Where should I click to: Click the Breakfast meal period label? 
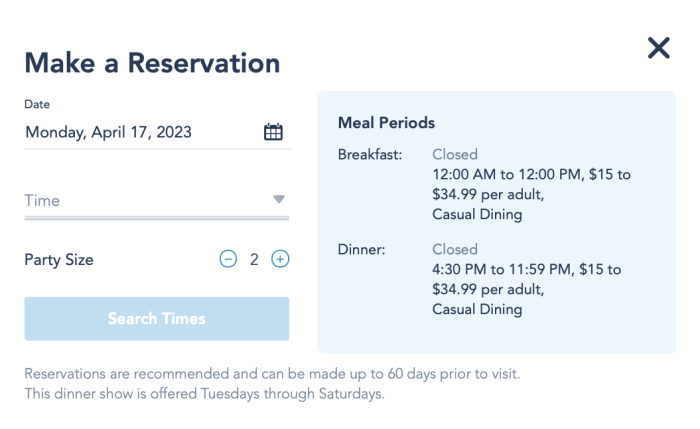[x=370, y=155]
